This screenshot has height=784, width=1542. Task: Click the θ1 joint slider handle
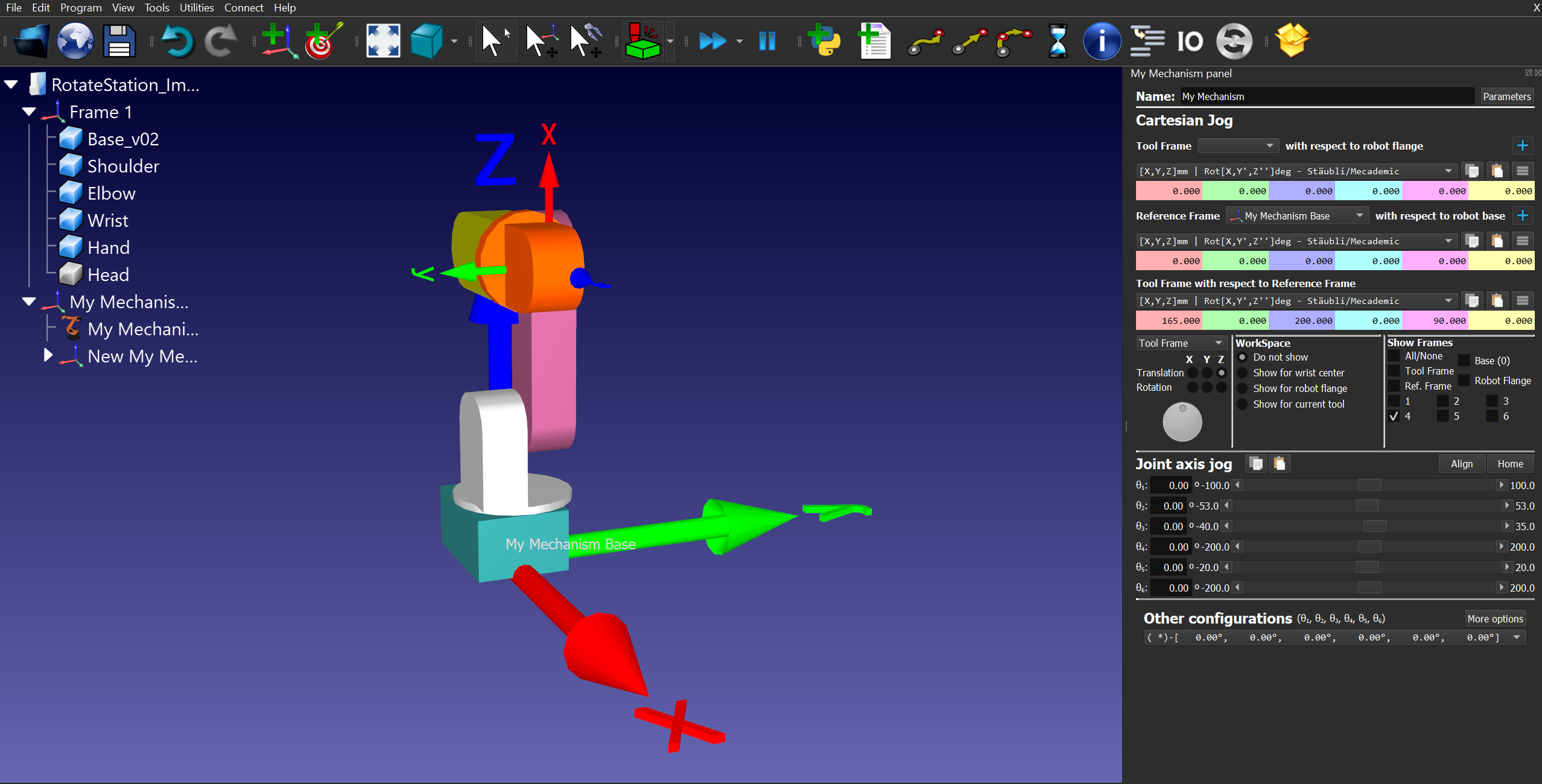[1369, 485]
